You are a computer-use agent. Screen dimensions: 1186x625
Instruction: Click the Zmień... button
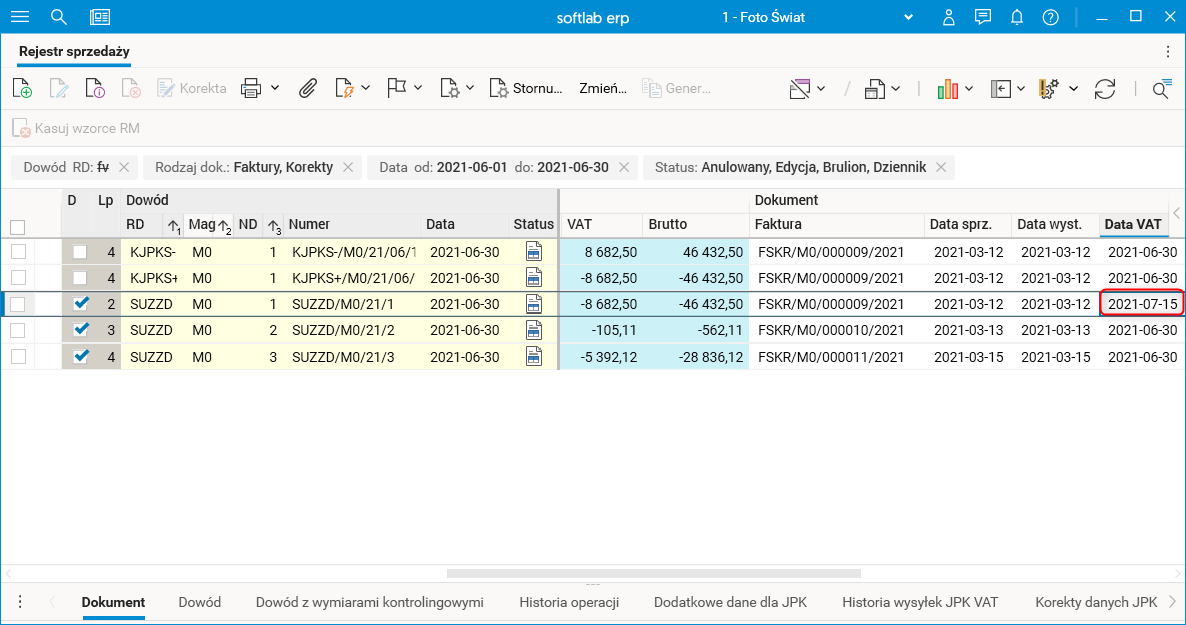[603, 88]
